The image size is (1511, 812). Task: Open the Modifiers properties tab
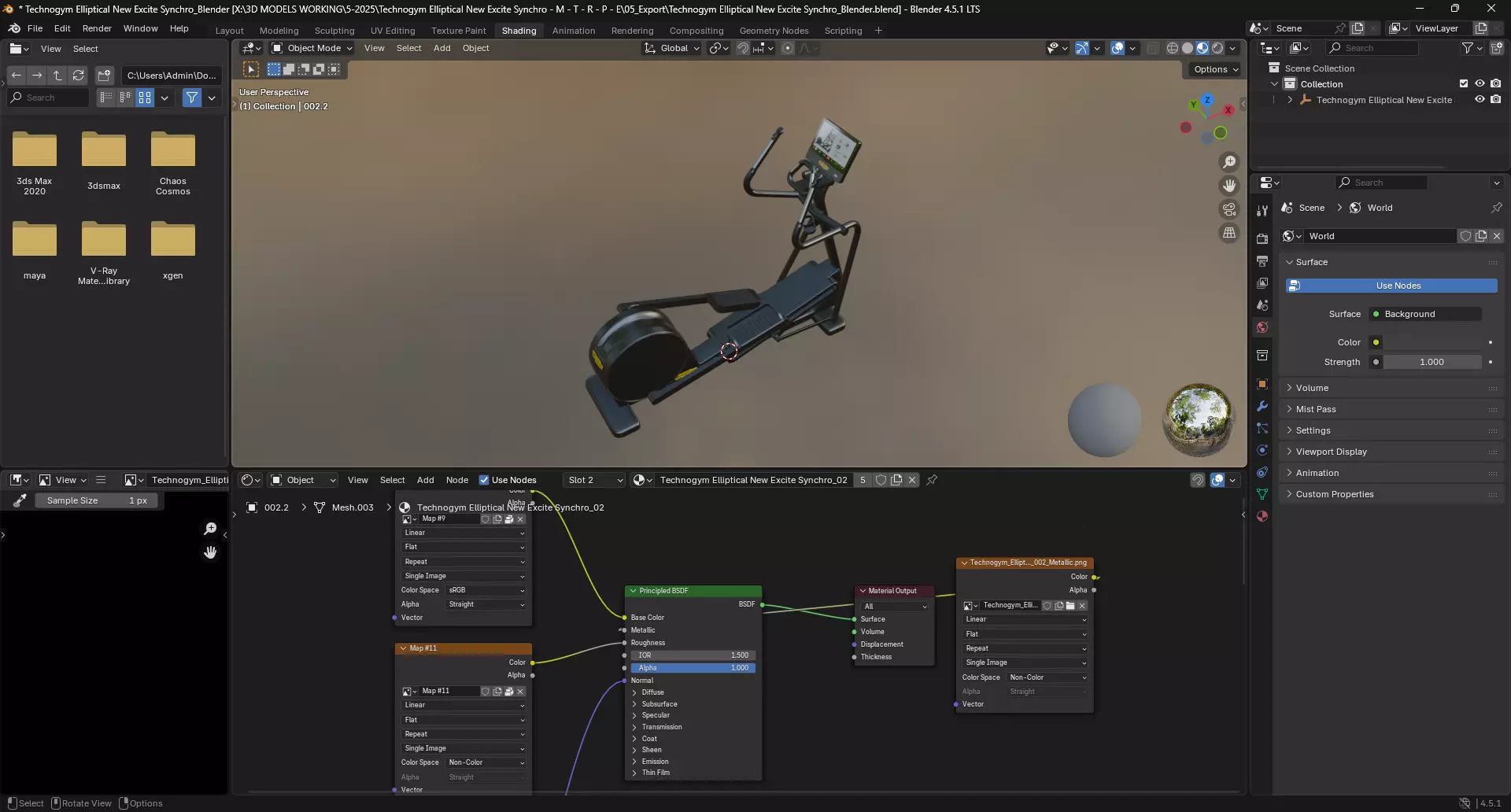coord(1262,406)
